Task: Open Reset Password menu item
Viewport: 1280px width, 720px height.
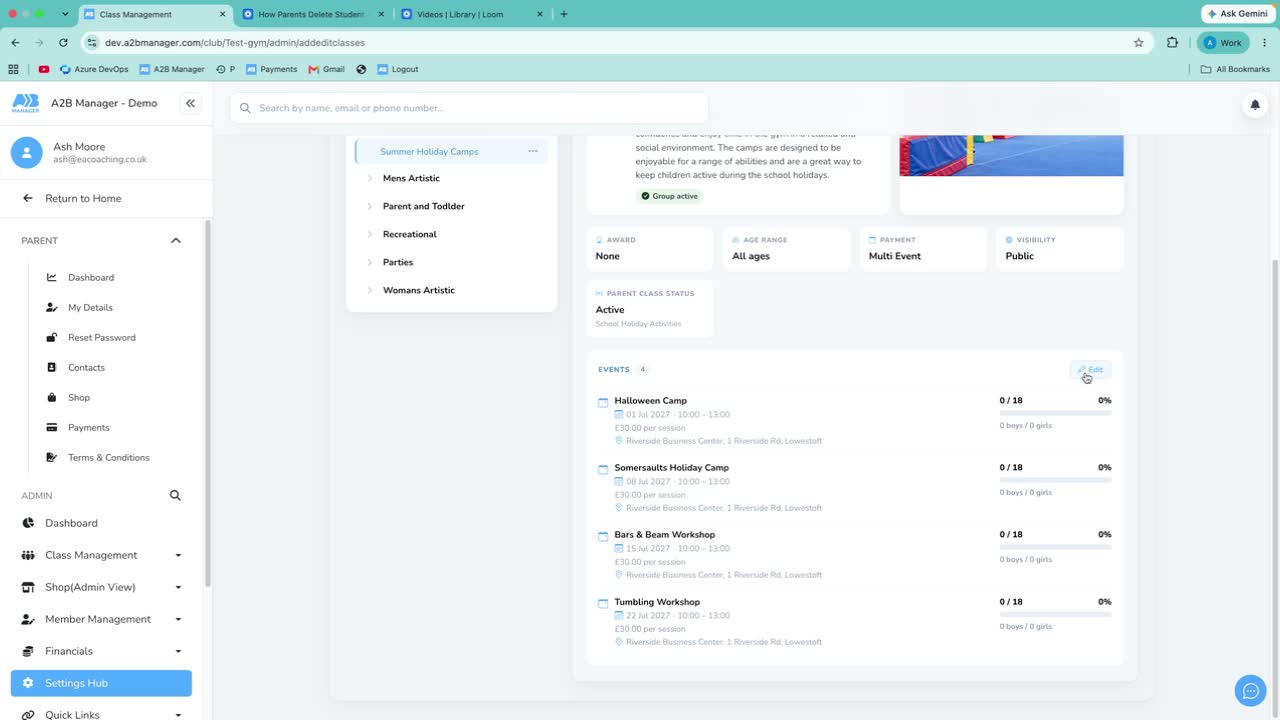Action: (x=101, y=337)
